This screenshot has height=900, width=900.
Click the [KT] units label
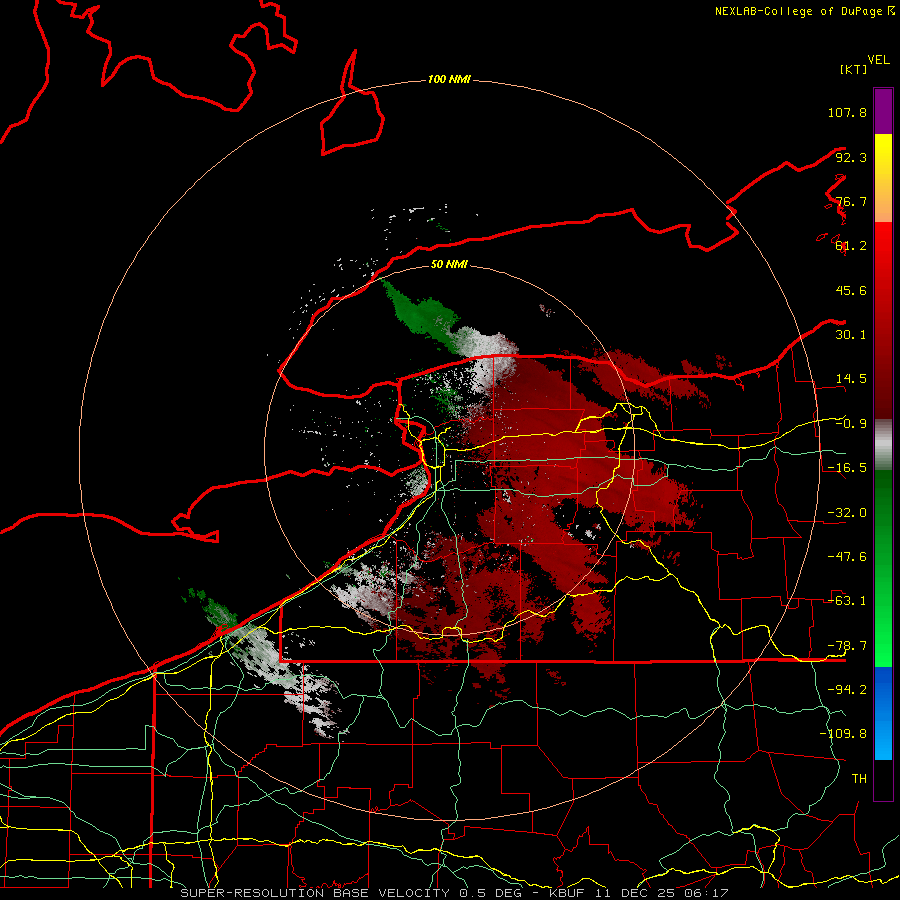[x=853, y=69]
